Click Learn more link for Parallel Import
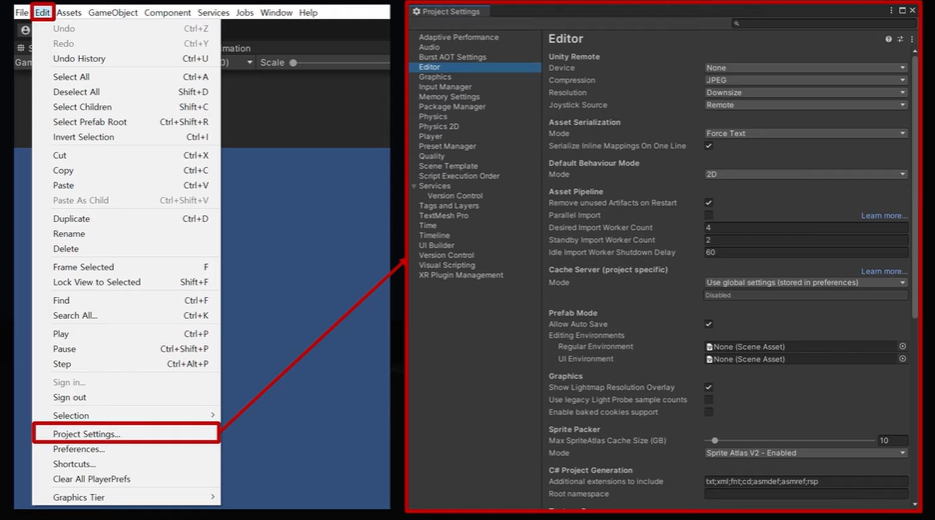Viewport: 935px width, 520px height. tap(884, 216)
